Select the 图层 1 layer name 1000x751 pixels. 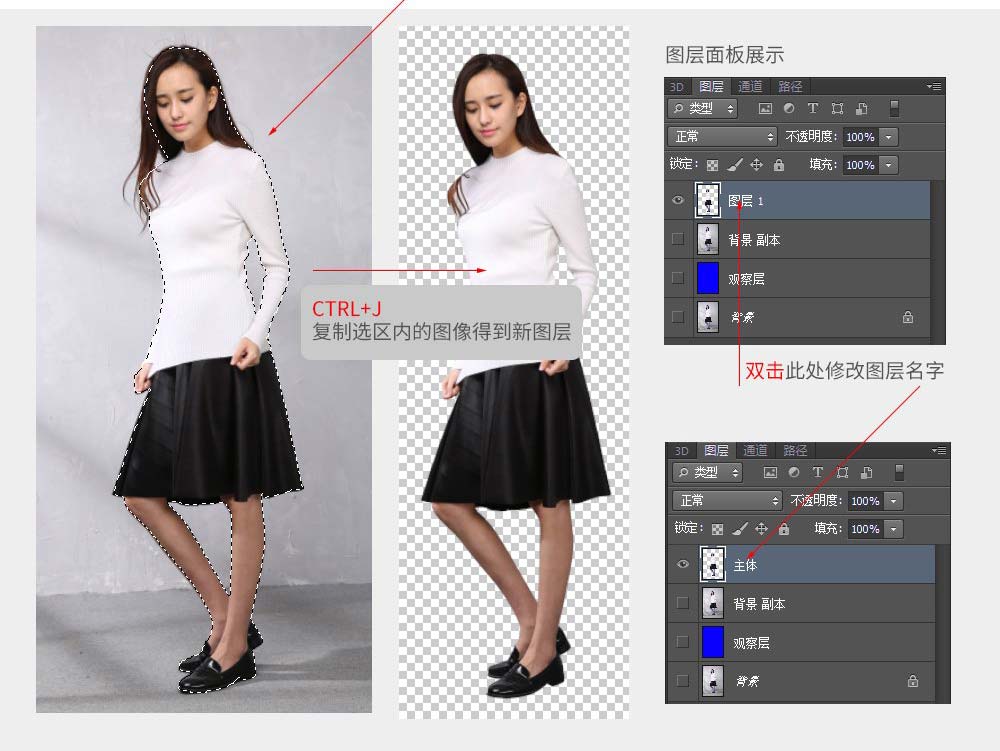click(x=746, y=201)
